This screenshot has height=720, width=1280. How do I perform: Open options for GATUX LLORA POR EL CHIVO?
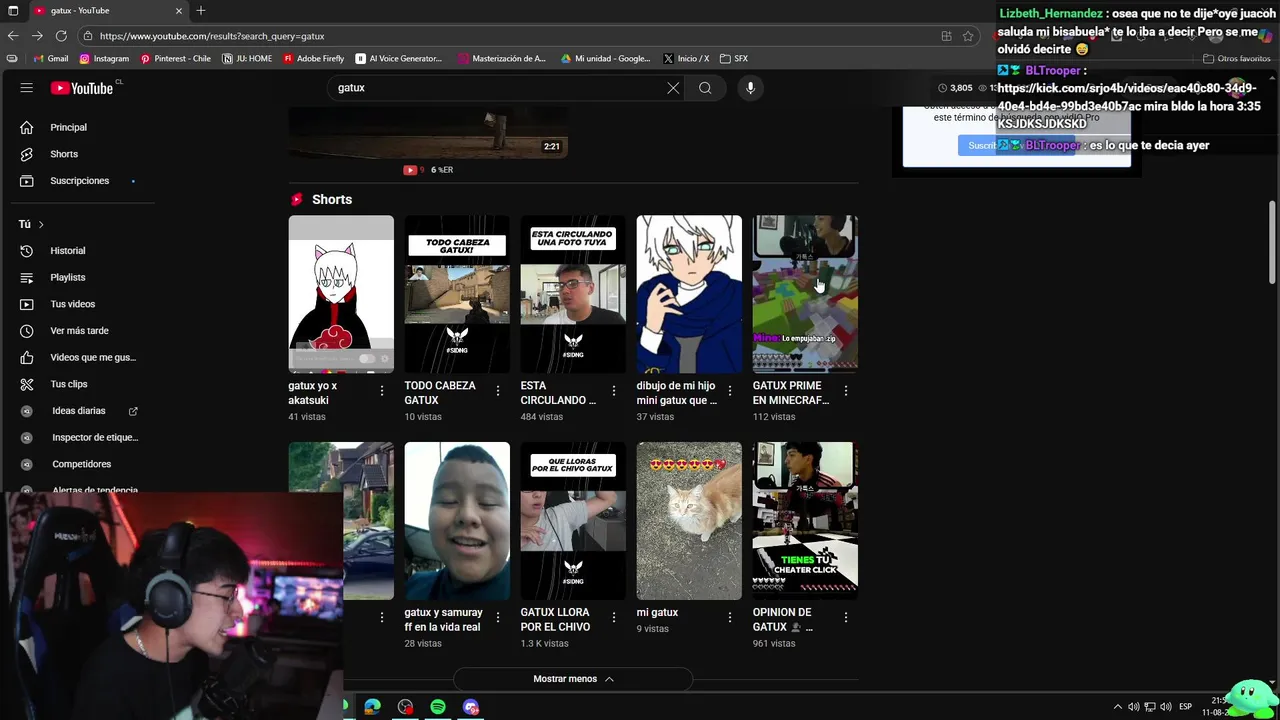pyautogui.click(x=614, y=618)
